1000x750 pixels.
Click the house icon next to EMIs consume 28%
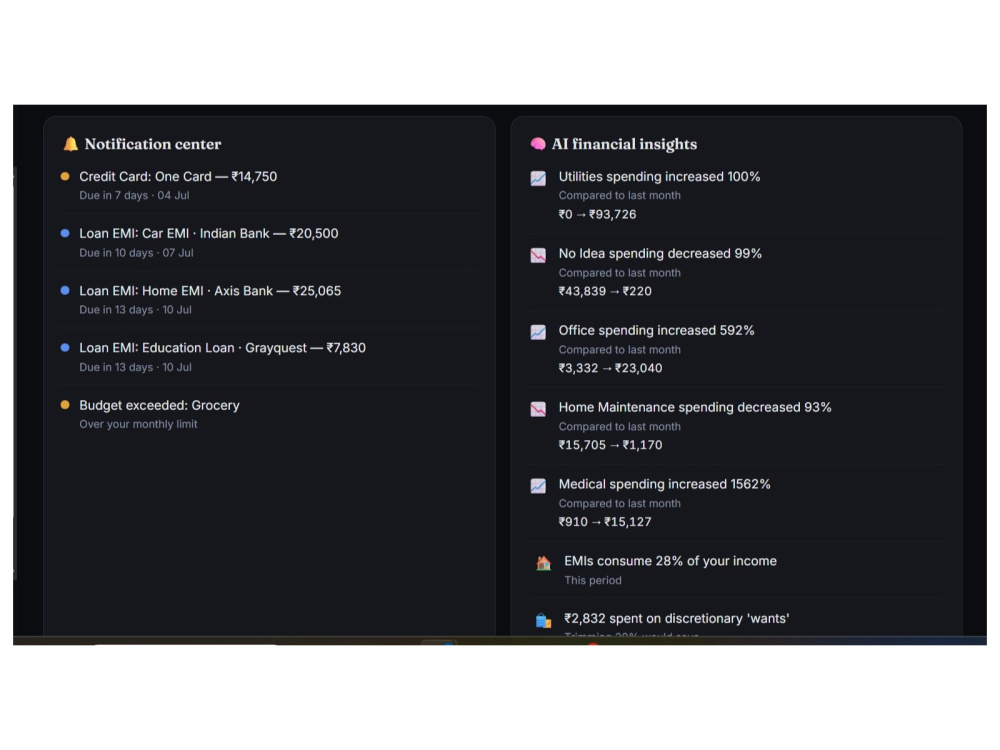(543, 563)
